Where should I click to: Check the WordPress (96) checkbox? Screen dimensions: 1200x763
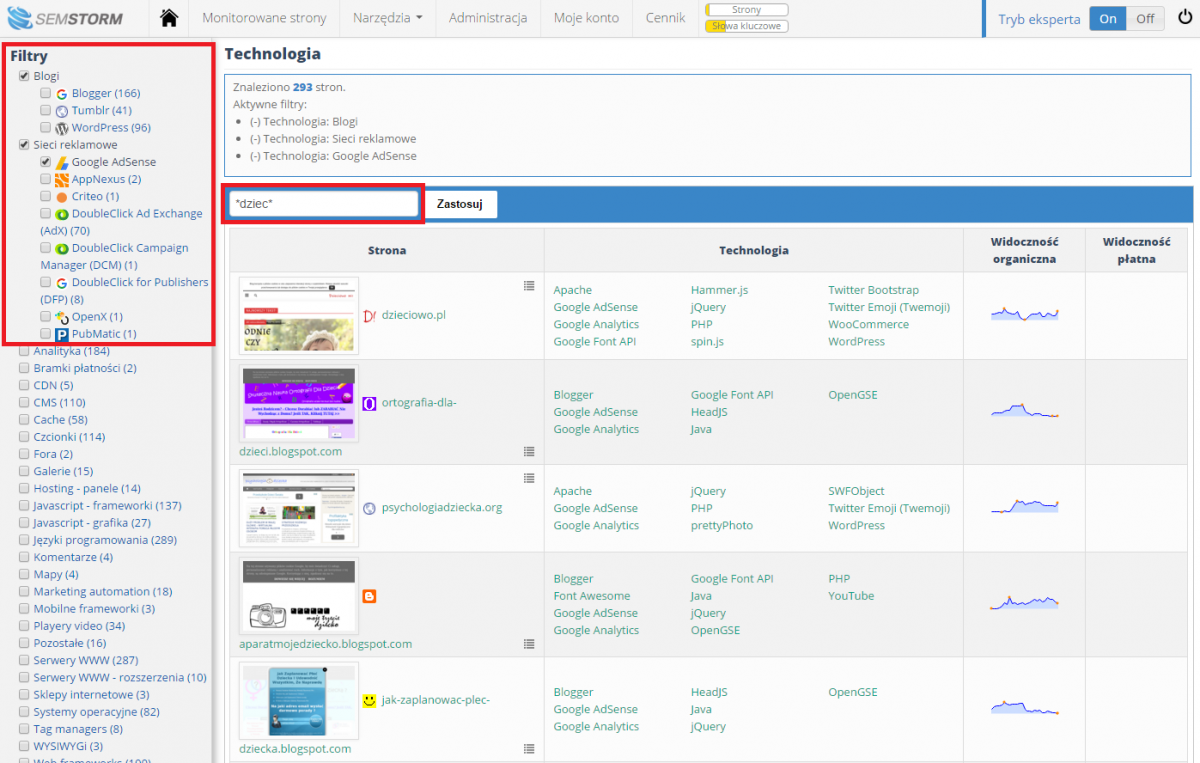coord(45,127)
